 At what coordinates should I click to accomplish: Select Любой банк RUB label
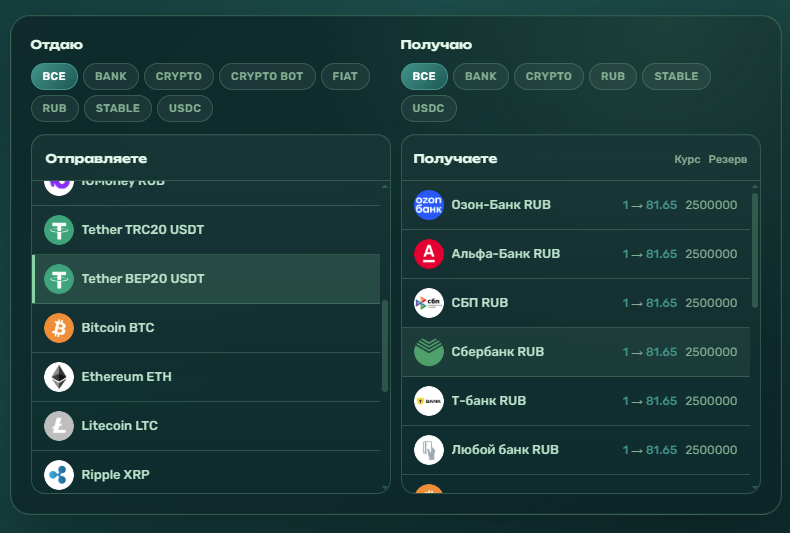pos(505,450)
